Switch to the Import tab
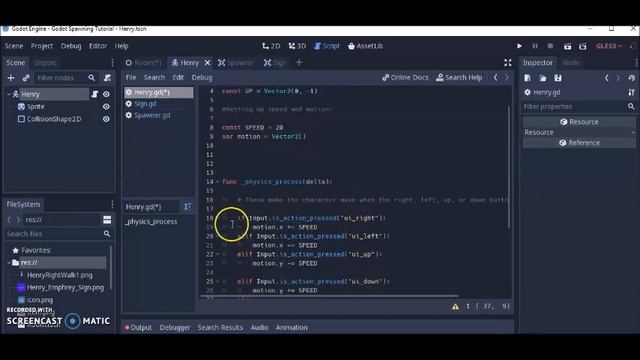 pyautogui.click(x=45, y=62)
